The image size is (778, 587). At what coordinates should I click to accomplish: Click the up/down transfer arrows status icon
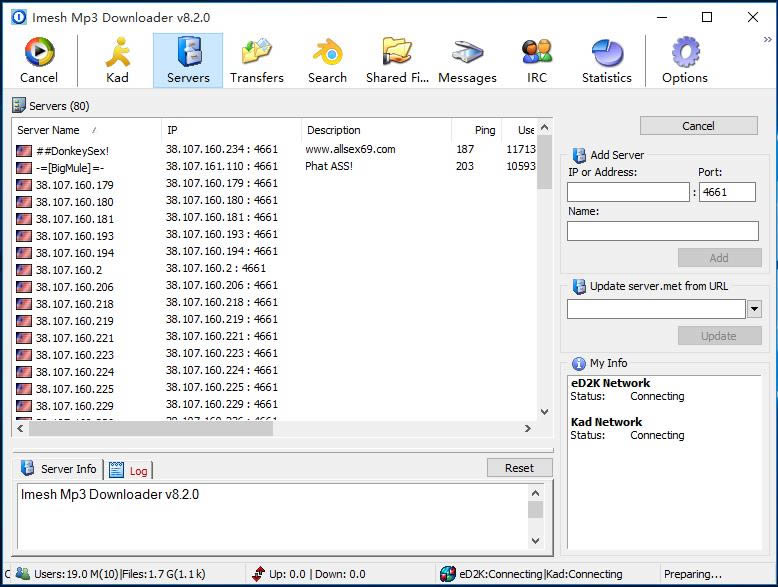click(x=258, y=574)
